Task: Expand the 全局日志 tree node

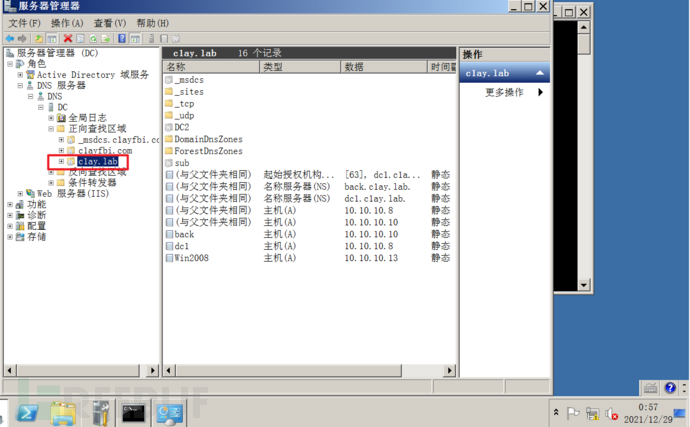Action: click(x=51, y=118)
